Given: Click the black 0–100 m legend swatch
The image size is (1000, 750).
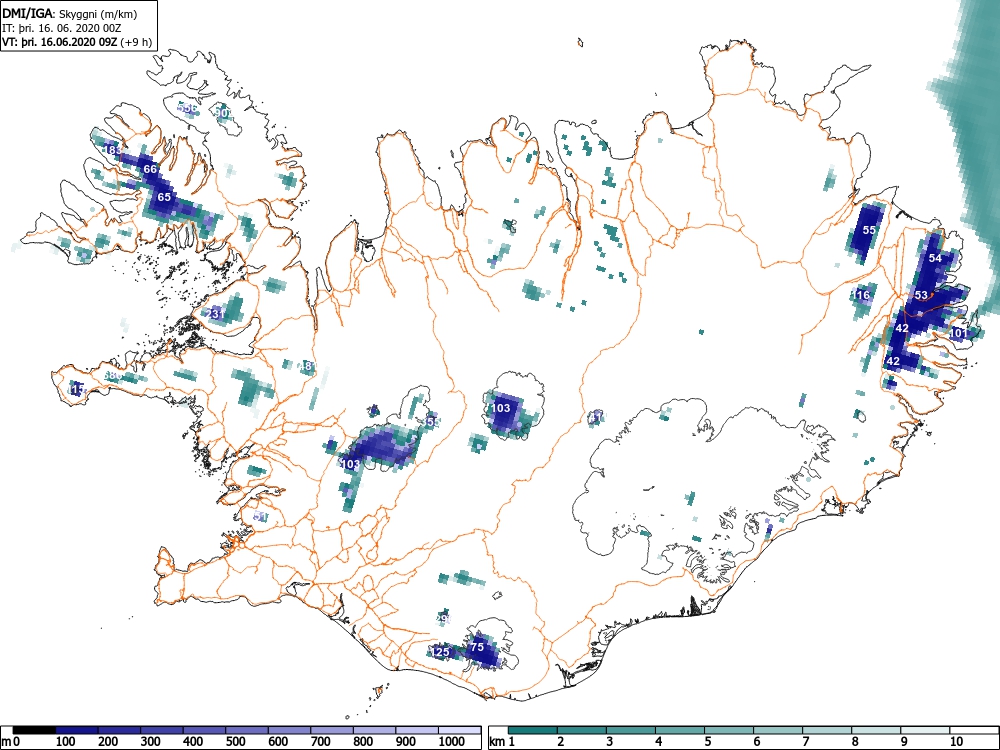Looking at the screenshot, I should tap(34, 730).
